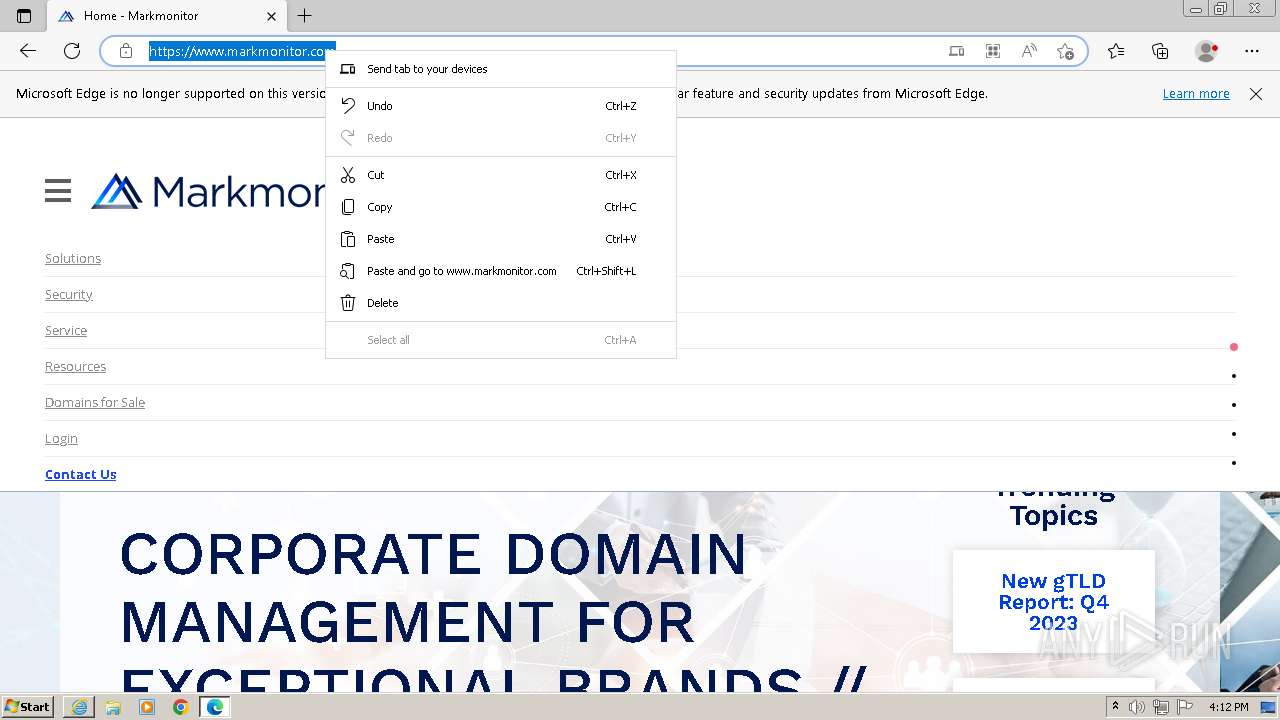Open File Explorer from taskbar
The image size is (1280, 720).
coord(113,707)
